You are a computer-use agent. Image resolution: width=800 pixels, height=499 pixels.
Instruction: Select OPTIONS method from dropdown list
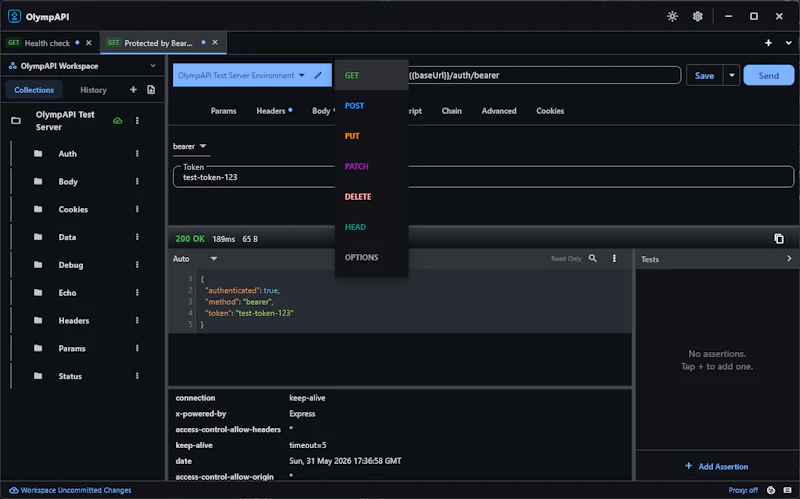coord(371,257)
